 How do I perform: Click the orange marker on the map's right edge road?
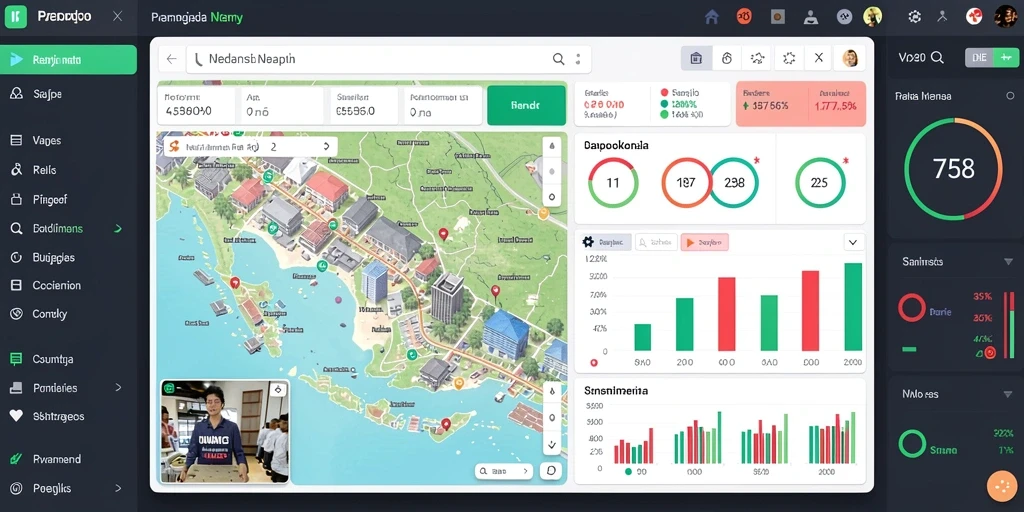(543, 213)
